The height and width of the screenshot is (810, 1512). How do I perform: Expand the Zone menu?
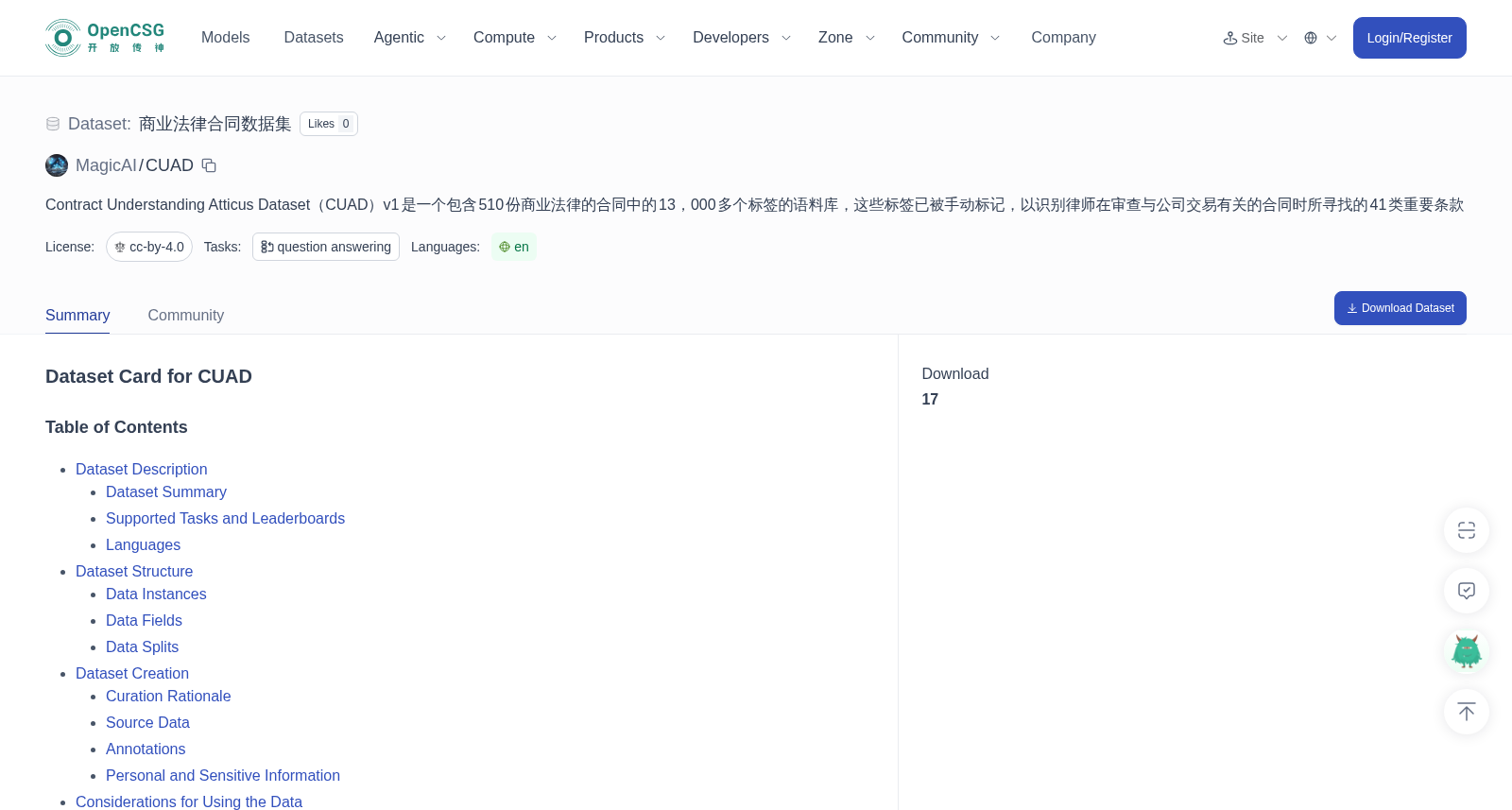847,38
